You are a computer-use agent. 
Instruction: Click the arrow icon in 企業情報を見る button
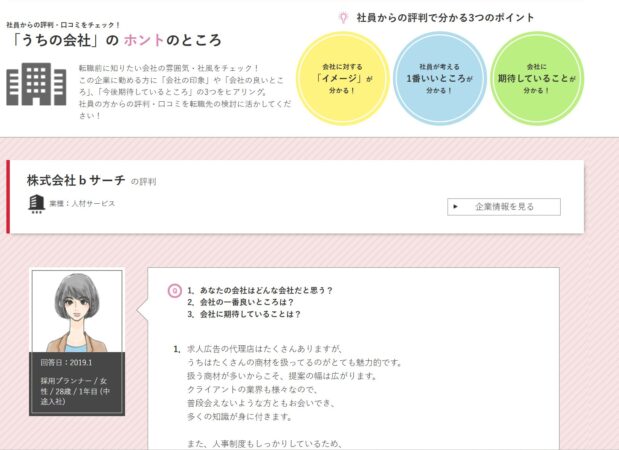(x=456, y=206)
